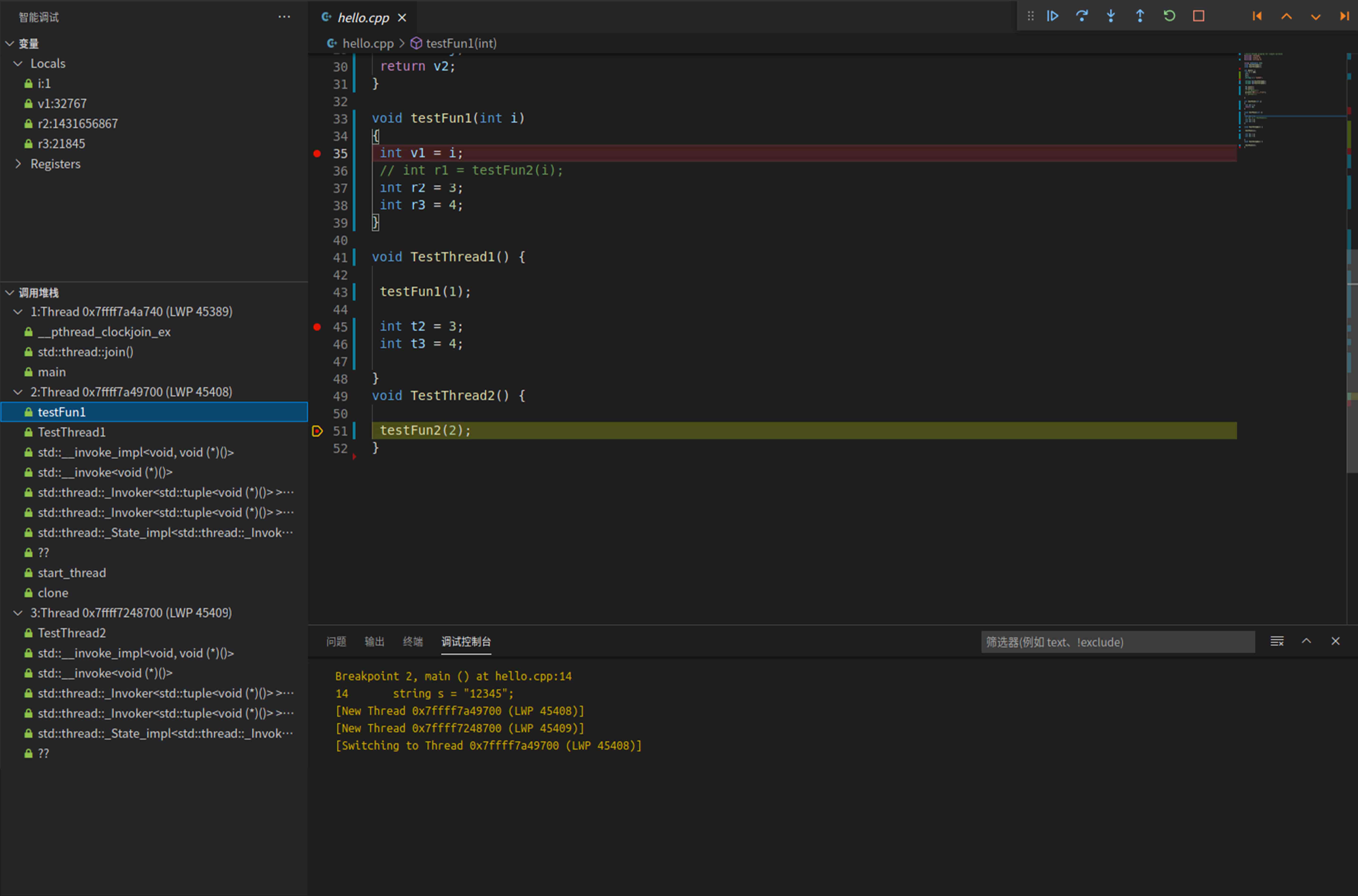Screen dimensions: 1358x896
Task: Focus the debug console filter field
Action: [x=1118, y=642]
